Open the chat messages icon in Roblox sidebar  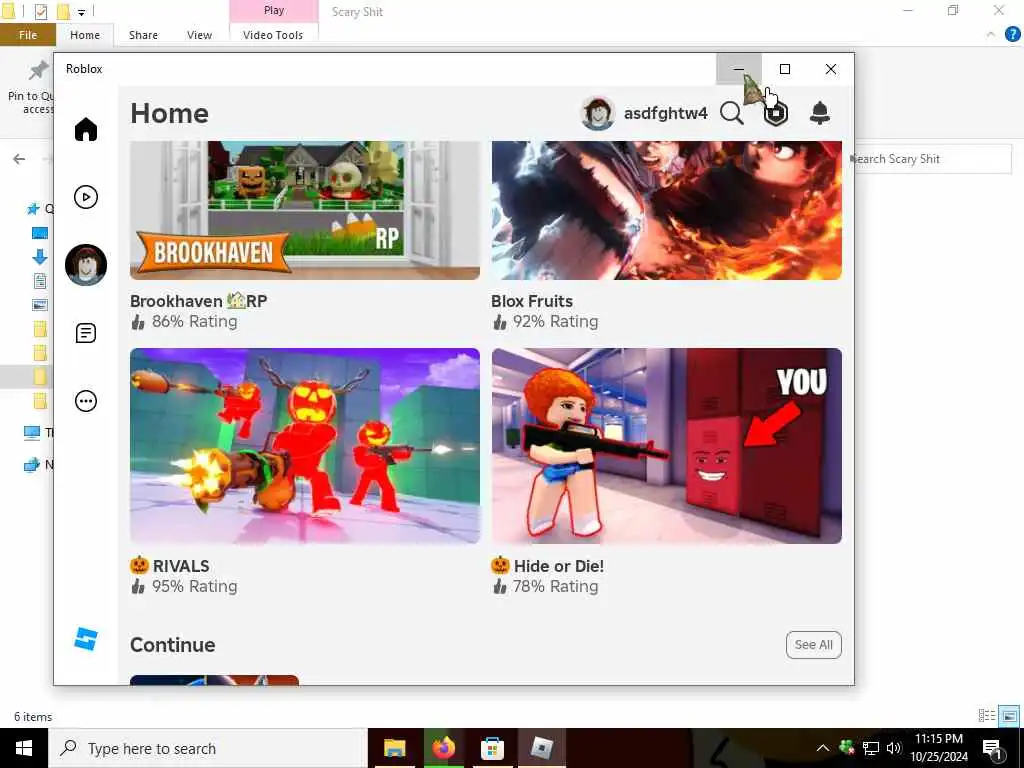point(86,333)
